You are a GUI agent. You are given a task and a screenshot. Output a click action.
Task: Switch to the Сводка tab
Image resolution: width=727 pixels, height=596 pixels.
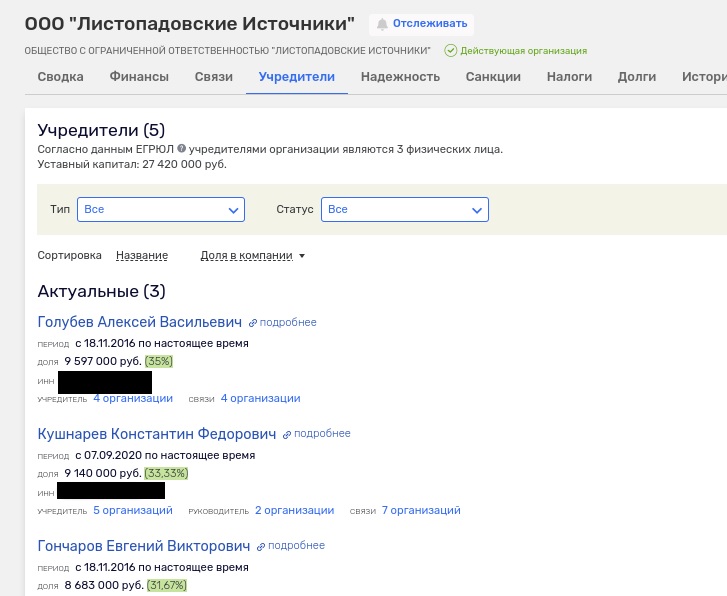(60, 77)
